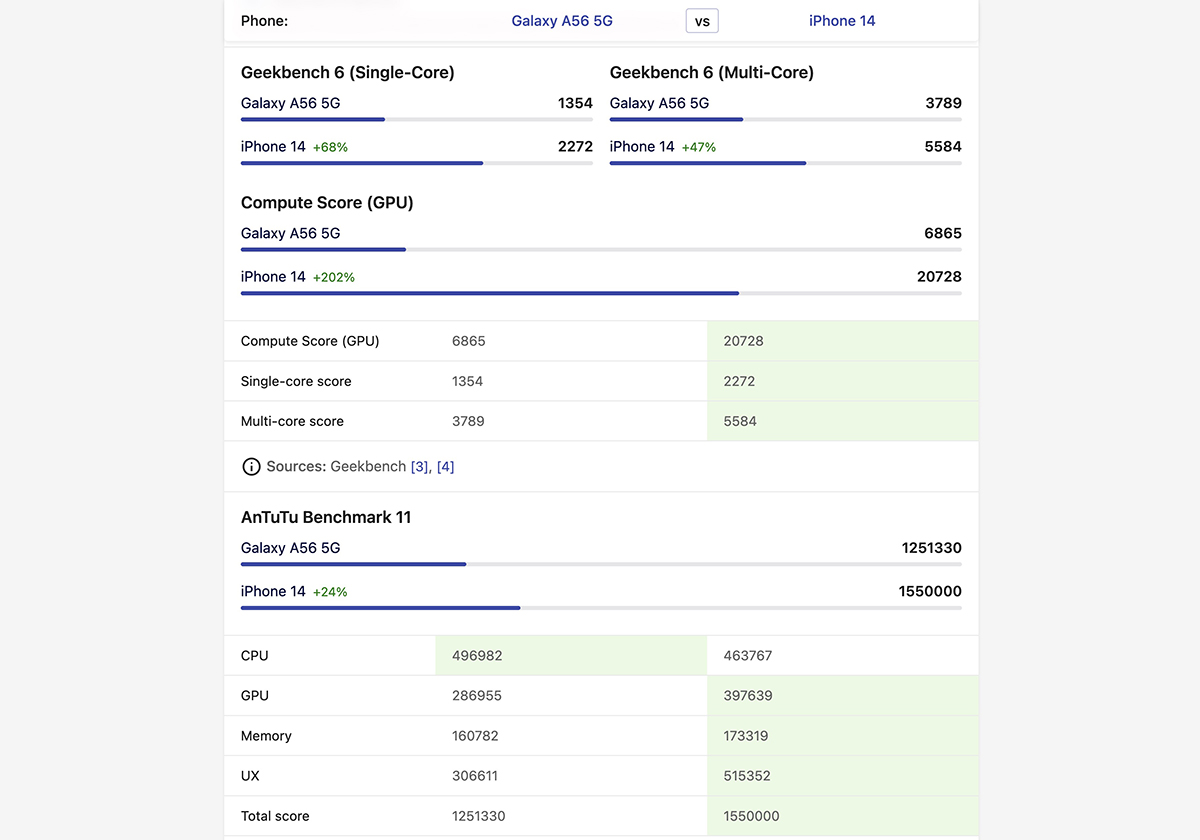Click the UX row label
Screen dimensions: 1200x840
(250, 776)
